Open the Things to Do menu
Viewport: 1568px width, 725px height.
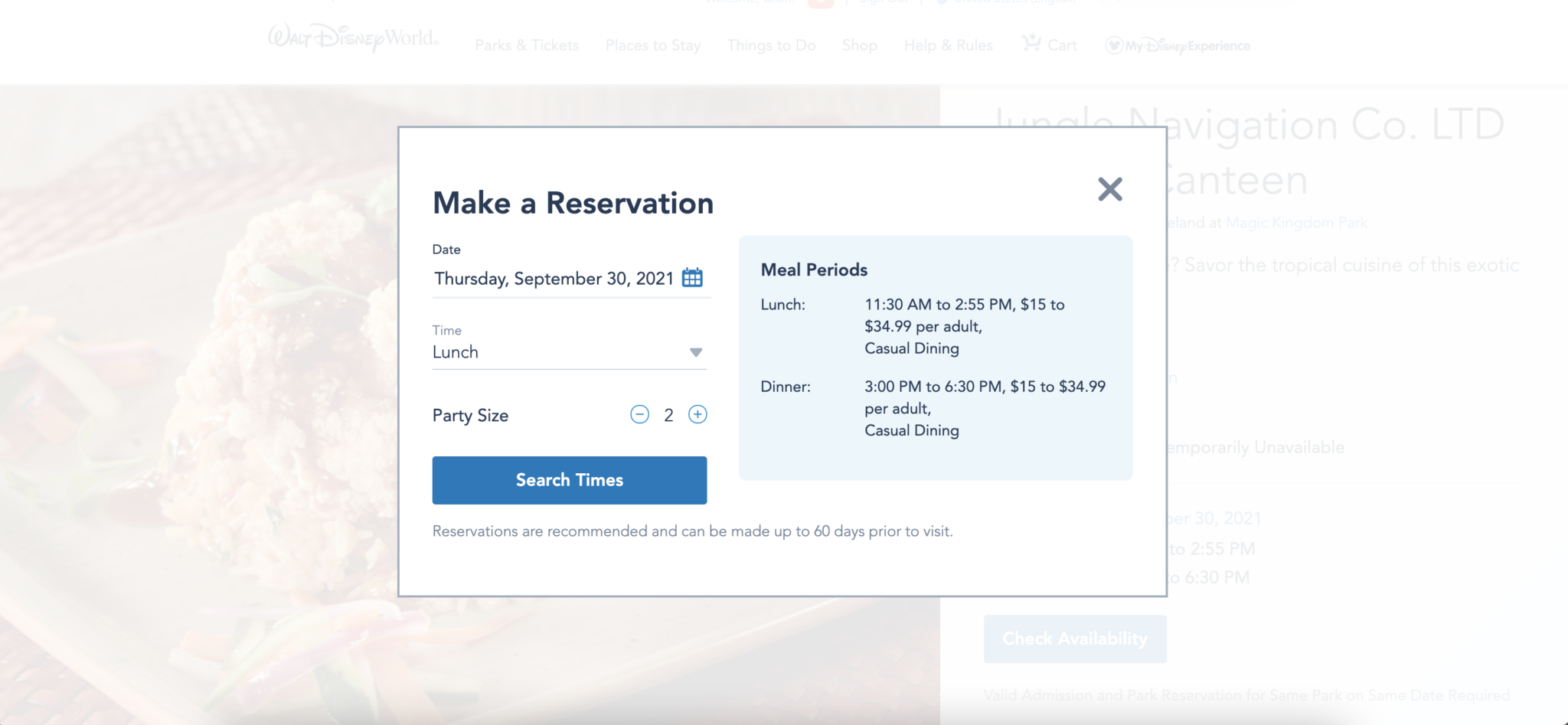[771, 45]
